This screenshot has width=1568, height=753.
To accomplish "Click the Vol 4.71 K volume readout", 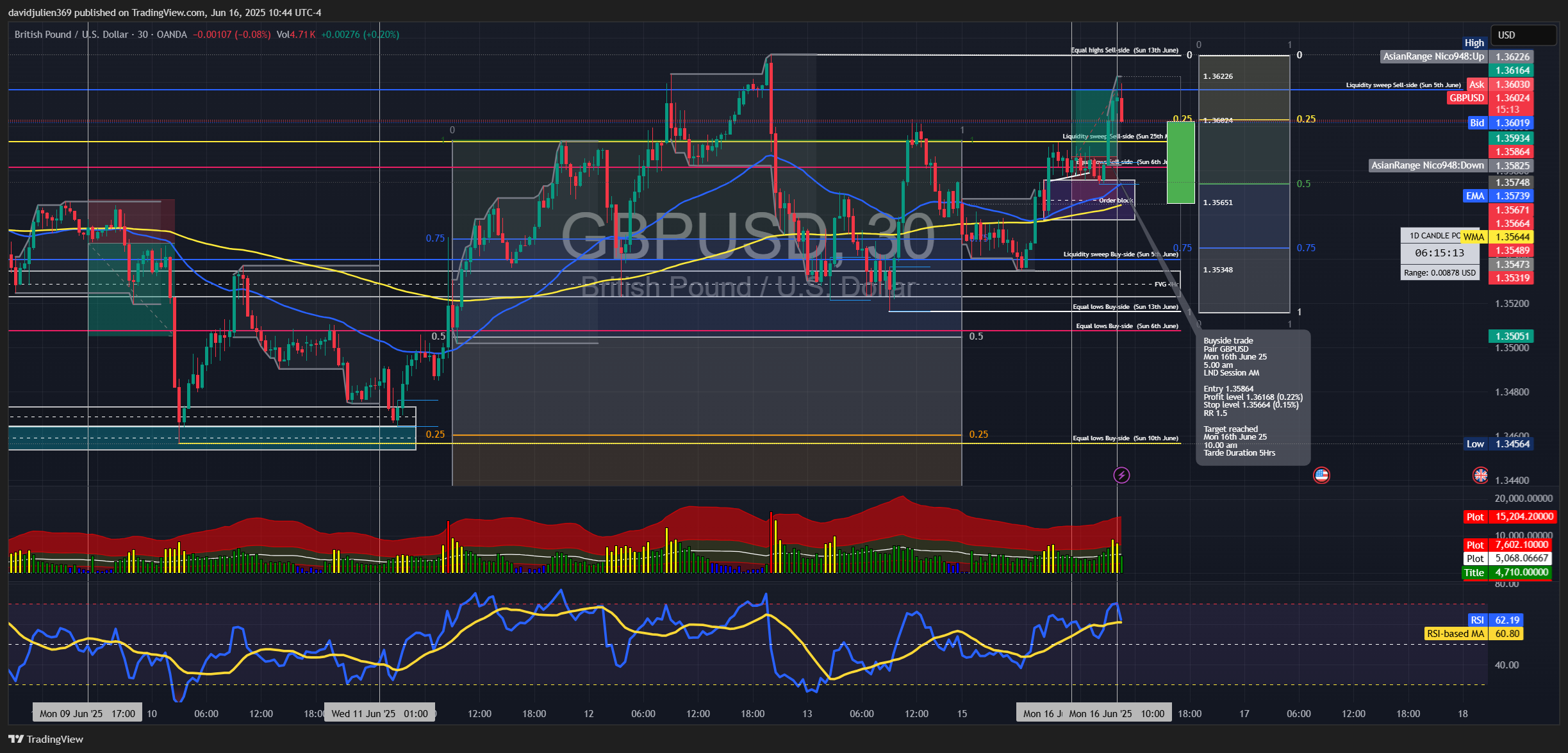I will tap(296, 35).
